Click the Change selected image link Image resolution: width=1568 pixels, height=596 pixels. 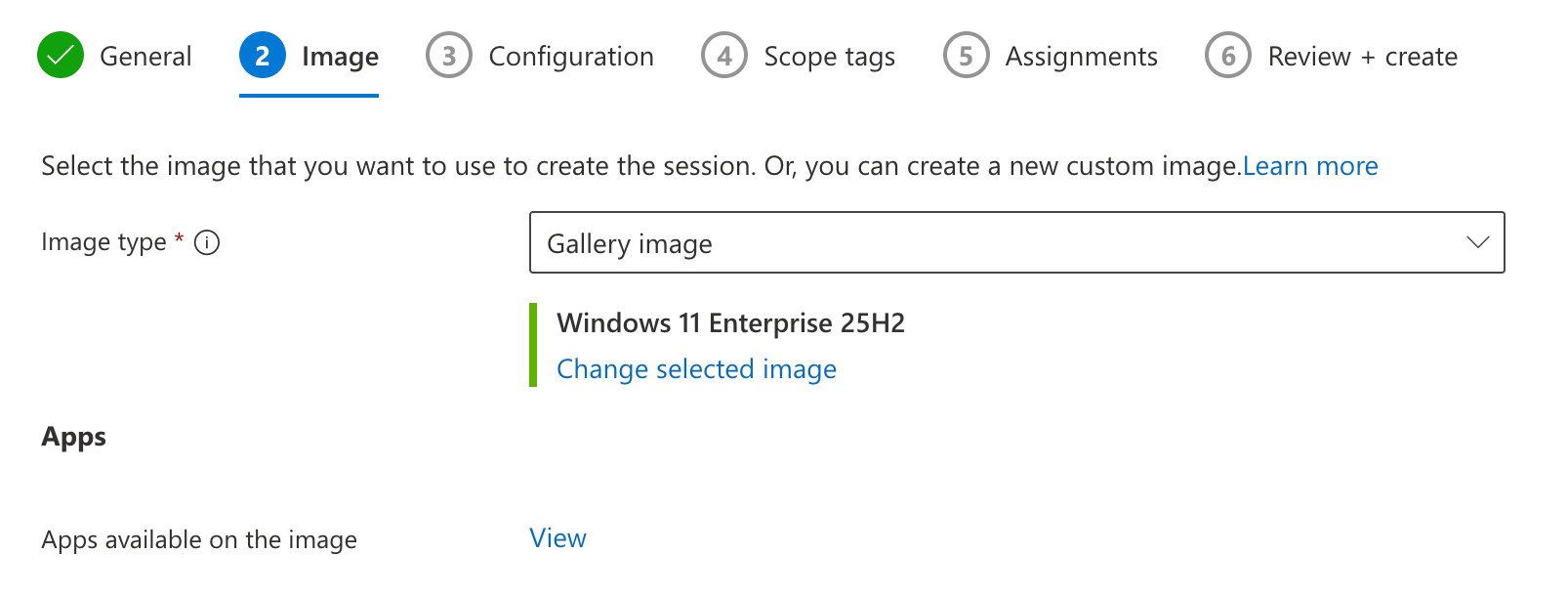696,369
